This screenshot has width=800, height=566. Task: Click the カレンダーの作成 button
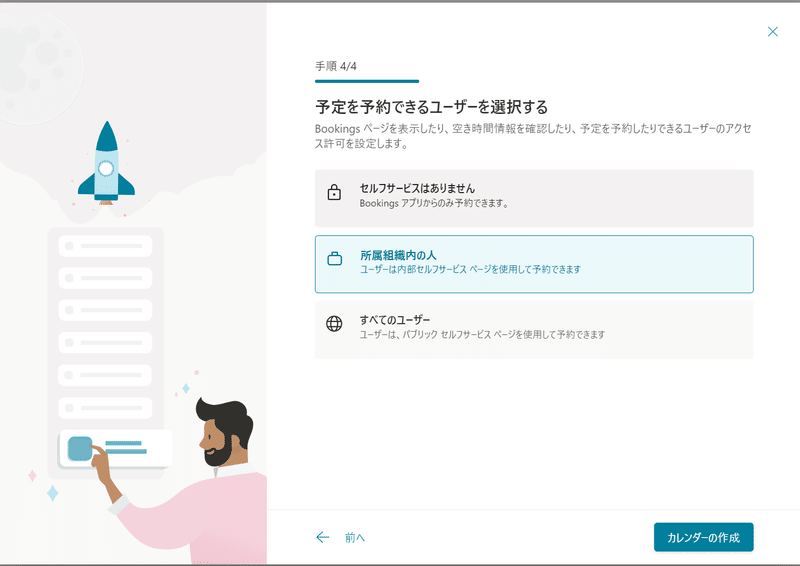coord(703,537)
